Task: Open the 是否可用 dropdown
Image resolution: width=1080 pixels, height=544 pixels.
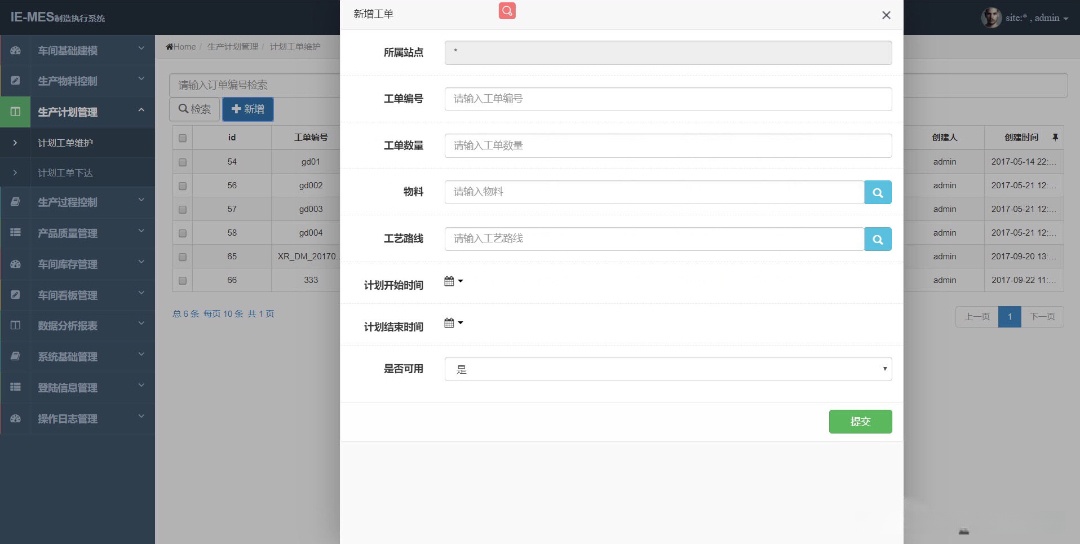Action: (668, 369)
